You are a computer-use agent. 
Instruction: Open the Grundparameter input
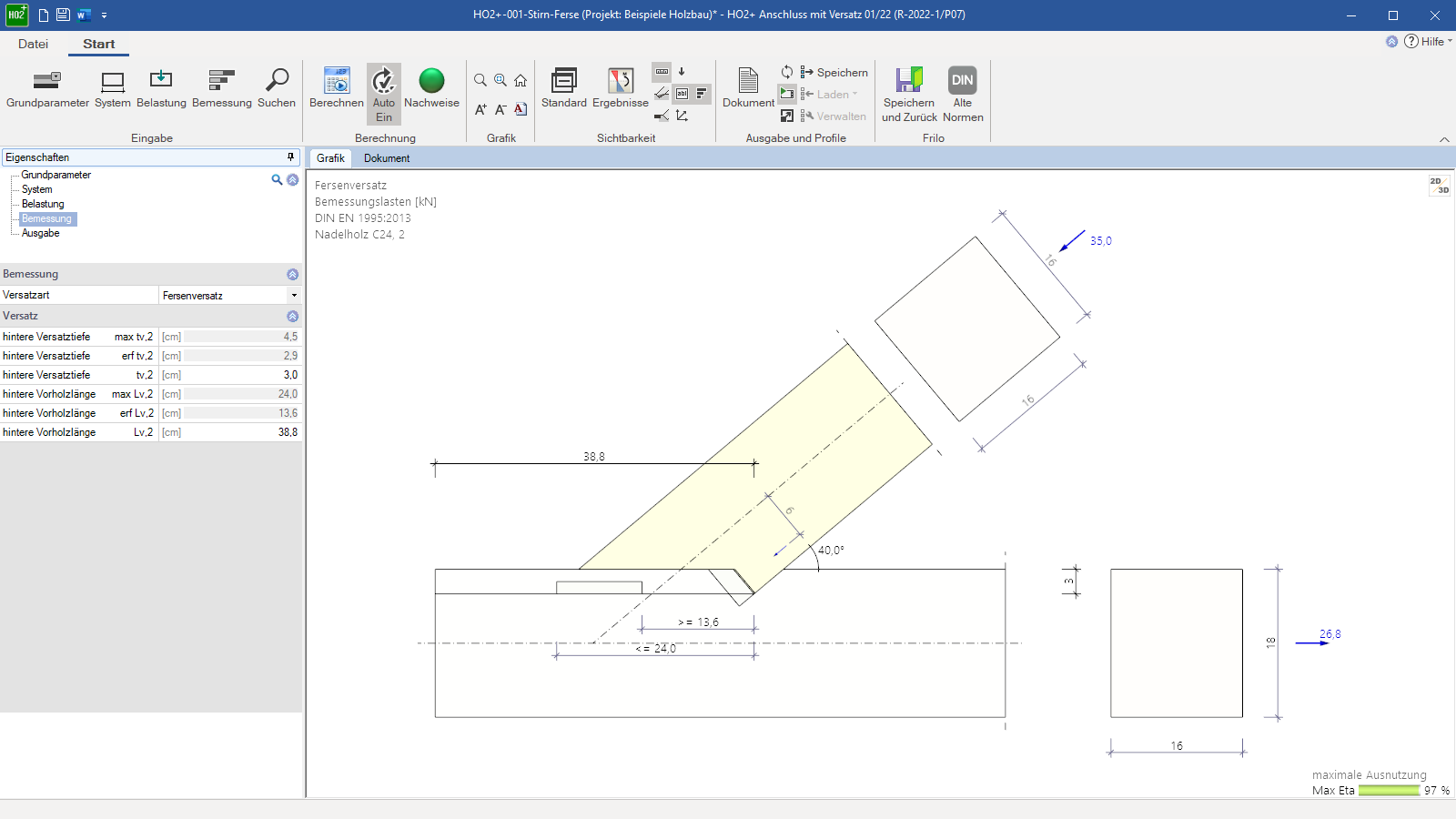point(47,88)
